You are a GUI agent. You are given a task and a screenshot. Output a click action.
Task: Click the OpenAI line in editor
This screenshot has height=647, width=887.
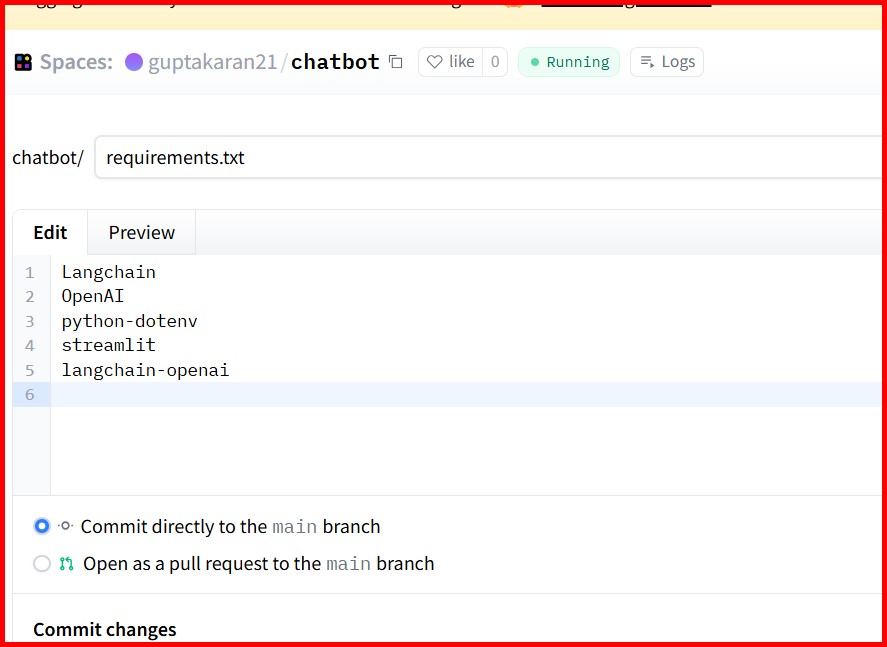(x=93, y=296)
